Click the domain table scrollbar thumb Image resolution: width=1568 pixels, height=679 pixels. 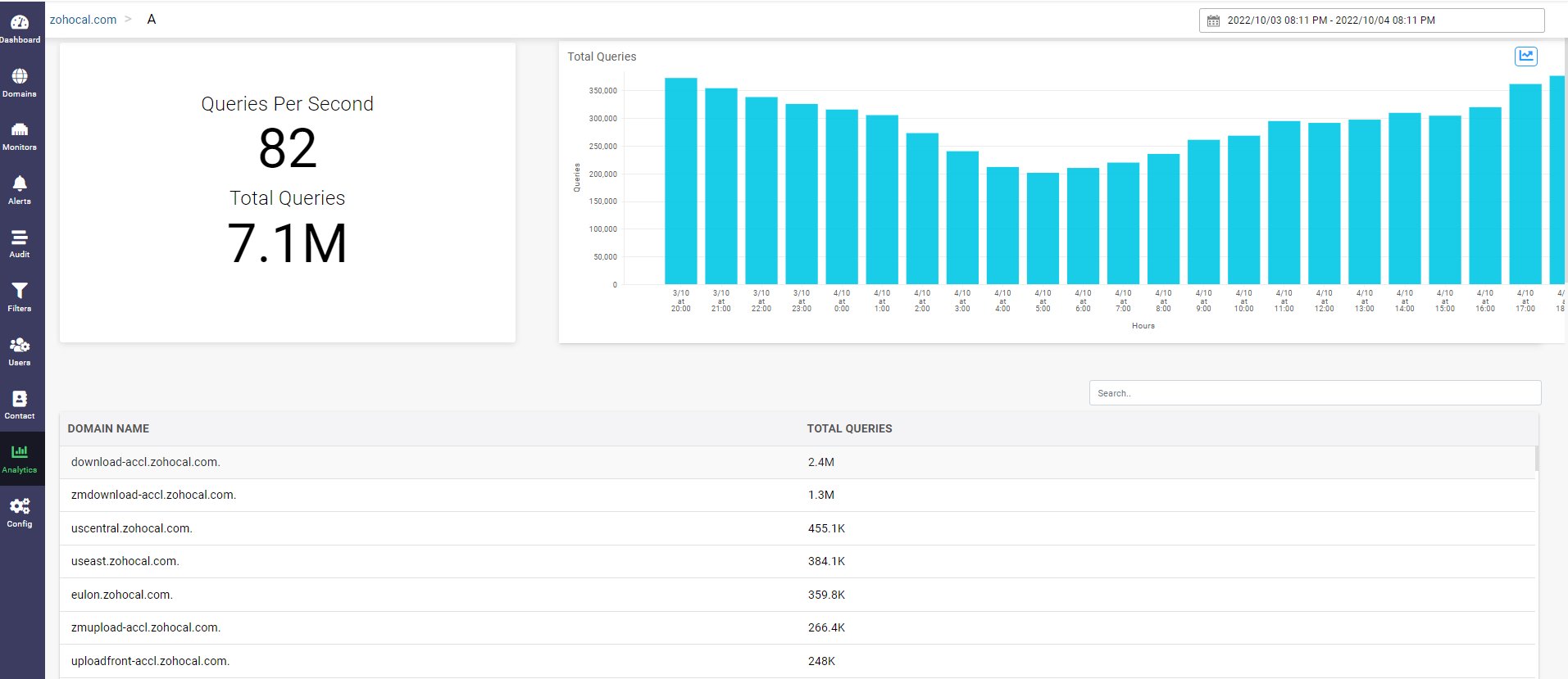coord(1536,459)
